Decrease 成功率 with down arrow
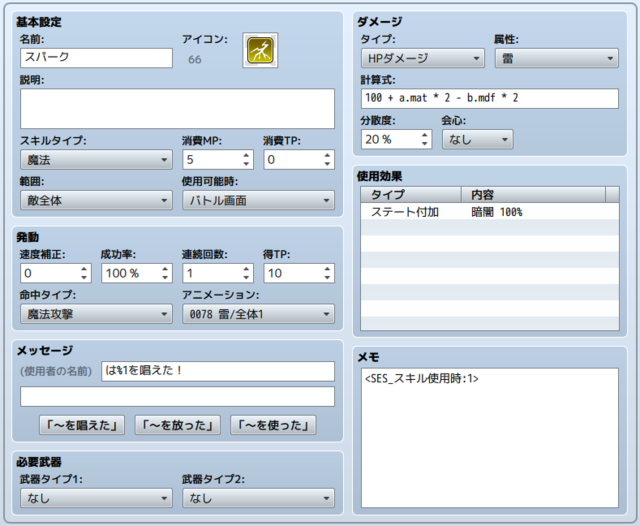The width and height of the screenshot is (640, 526). [165, 277]
